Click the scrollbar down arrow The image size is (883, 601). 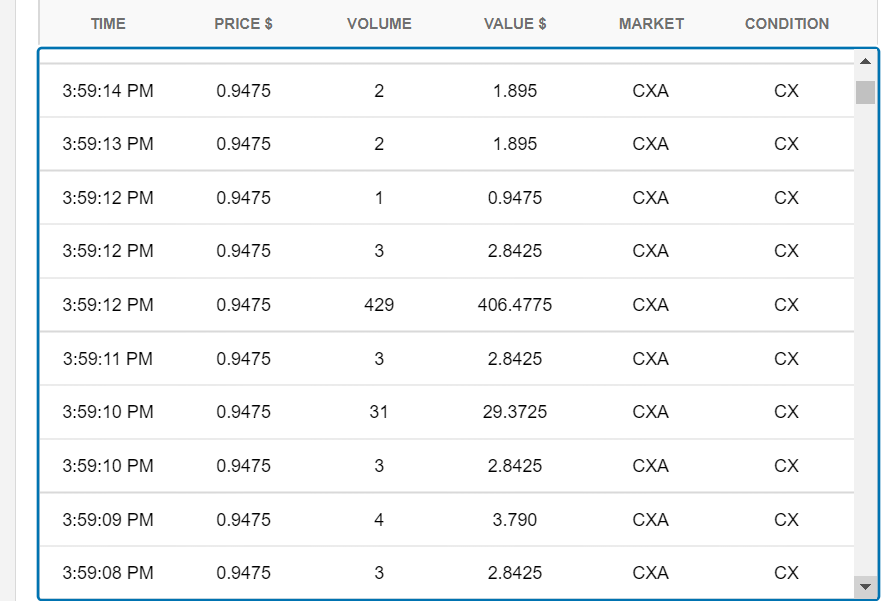click(x=865, y=585)
